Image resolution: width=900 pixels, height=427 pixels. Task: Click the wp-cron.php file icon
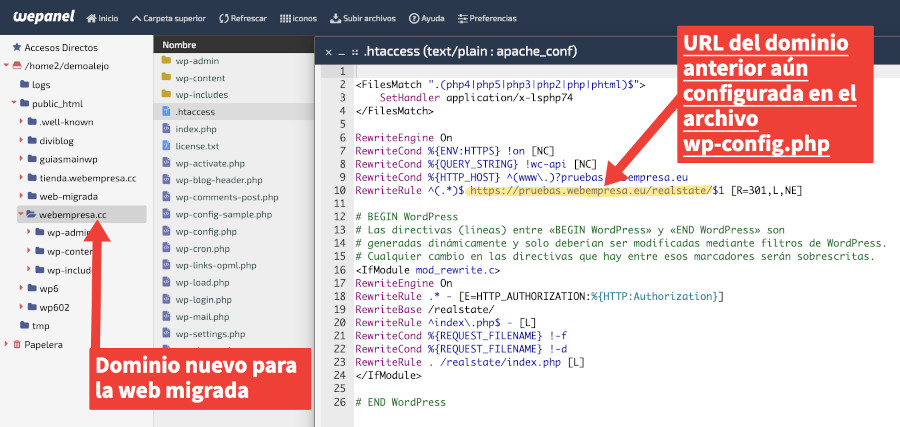coord(166,249)
